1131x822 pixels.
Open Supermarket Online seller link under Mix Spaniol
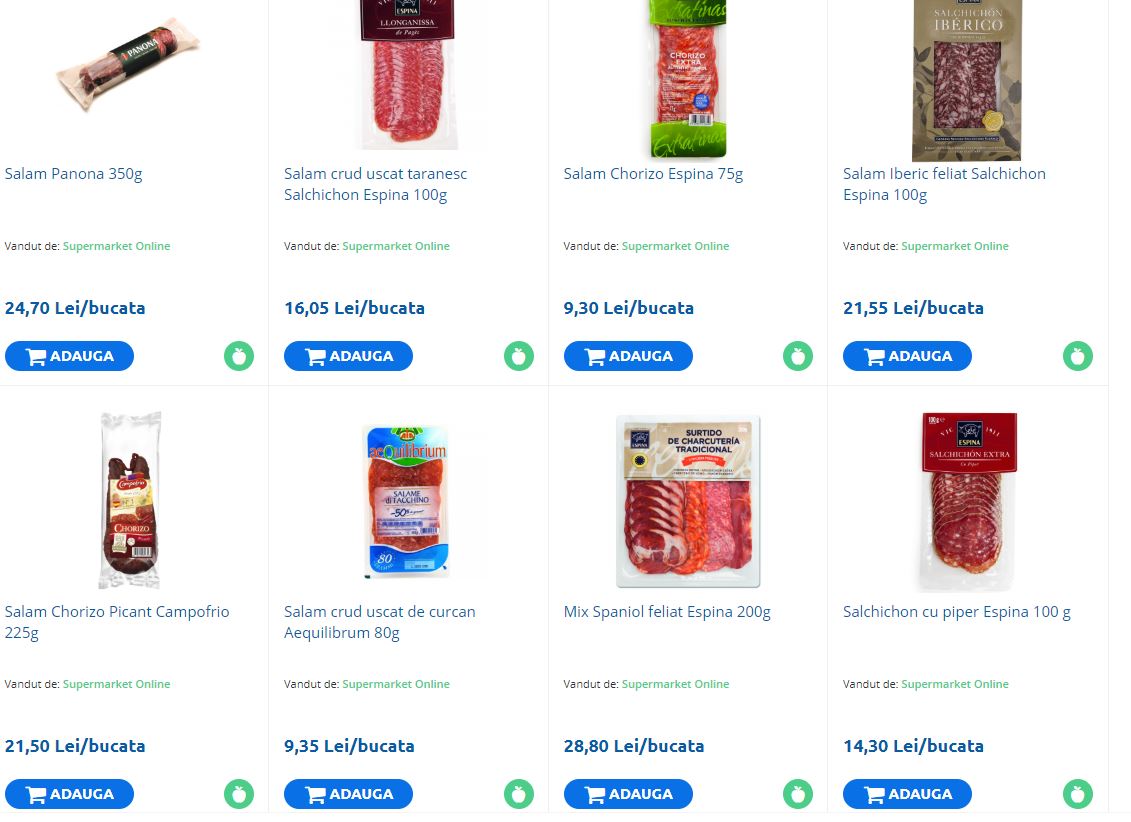coord(675,684)
